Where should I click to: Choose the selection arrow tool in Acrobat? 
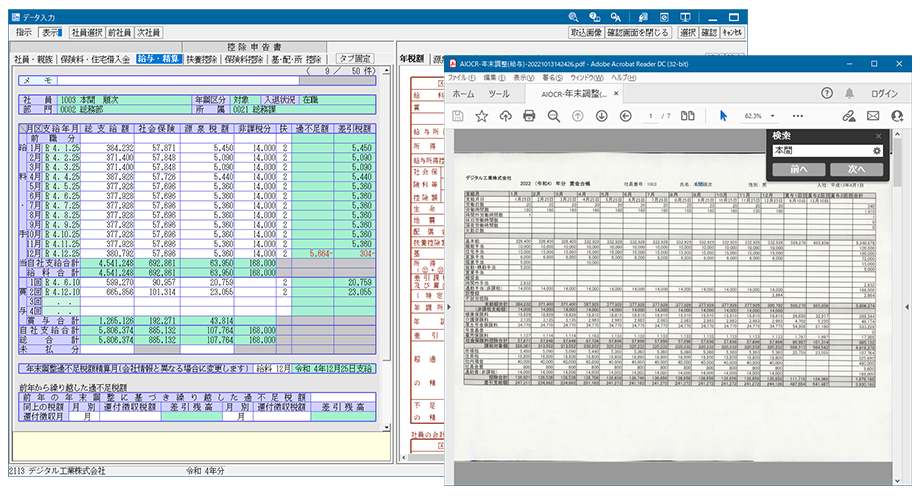click(723, 116)
